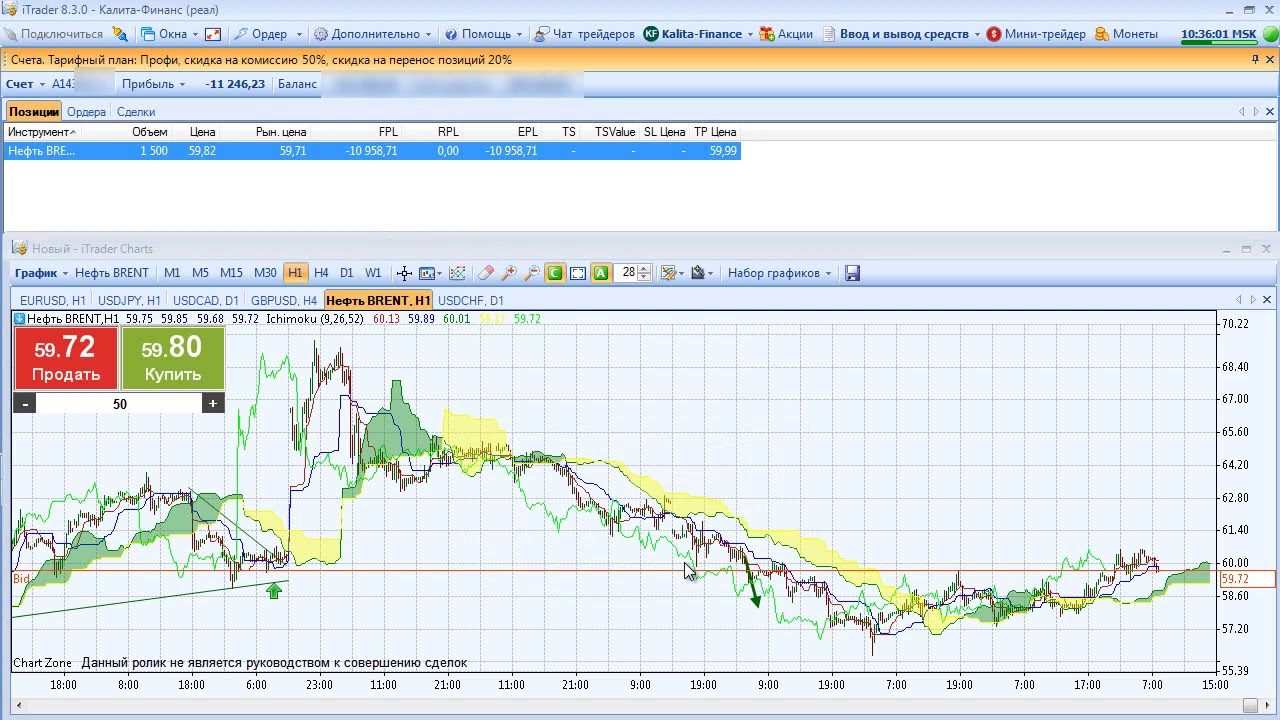This screenshot has width=1280, height=720.
Task: Open the EURUSD, H1 chart tab
Action: pyautogui.click(x=53, y=301)
